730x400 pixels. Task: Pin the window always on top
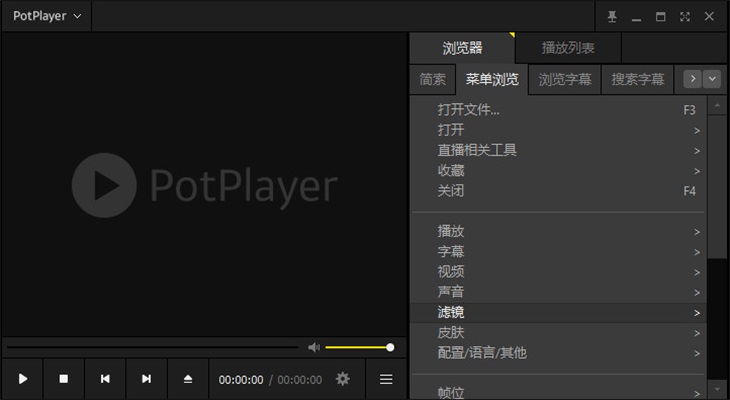point(612,17)
